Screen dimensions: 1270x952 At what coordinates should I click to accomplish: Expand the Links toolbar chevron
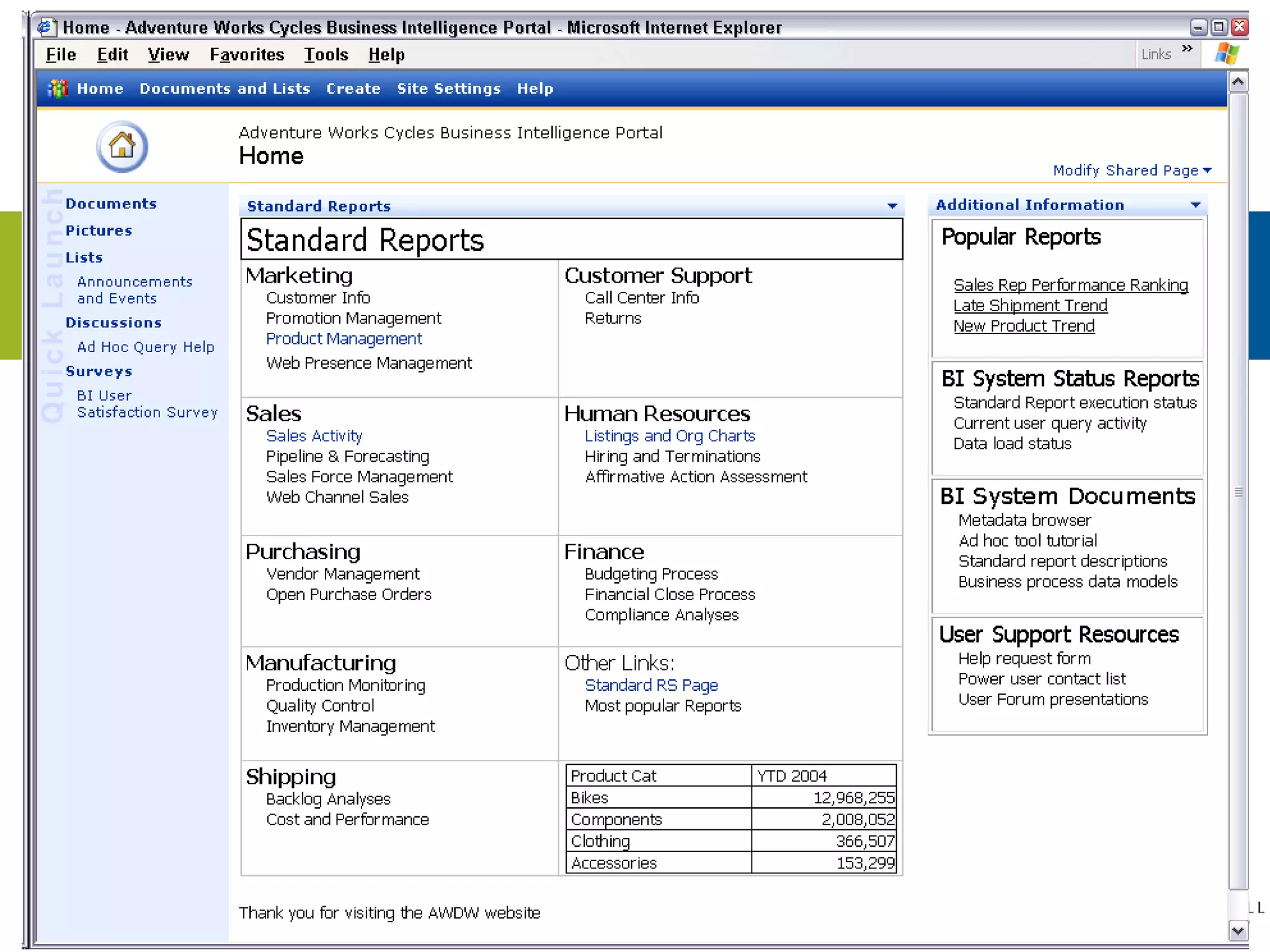coord(1187,49)
